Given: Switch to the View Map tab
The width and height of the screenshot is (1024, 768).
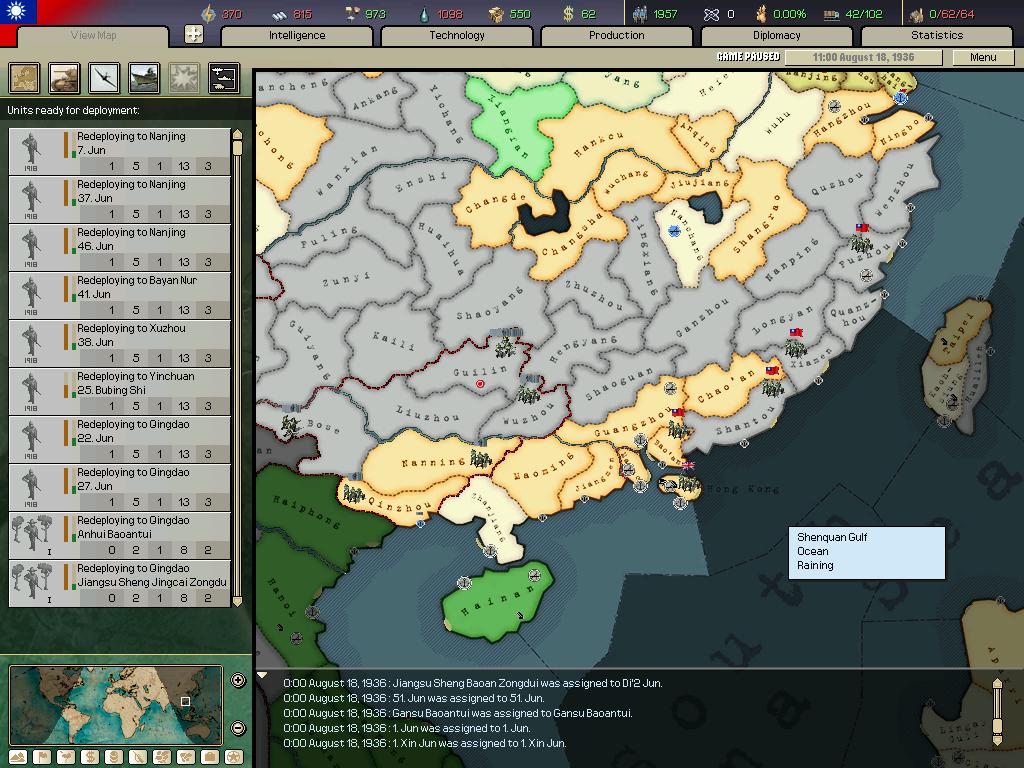Looking at the screenshot, I should tap(93, 35).
